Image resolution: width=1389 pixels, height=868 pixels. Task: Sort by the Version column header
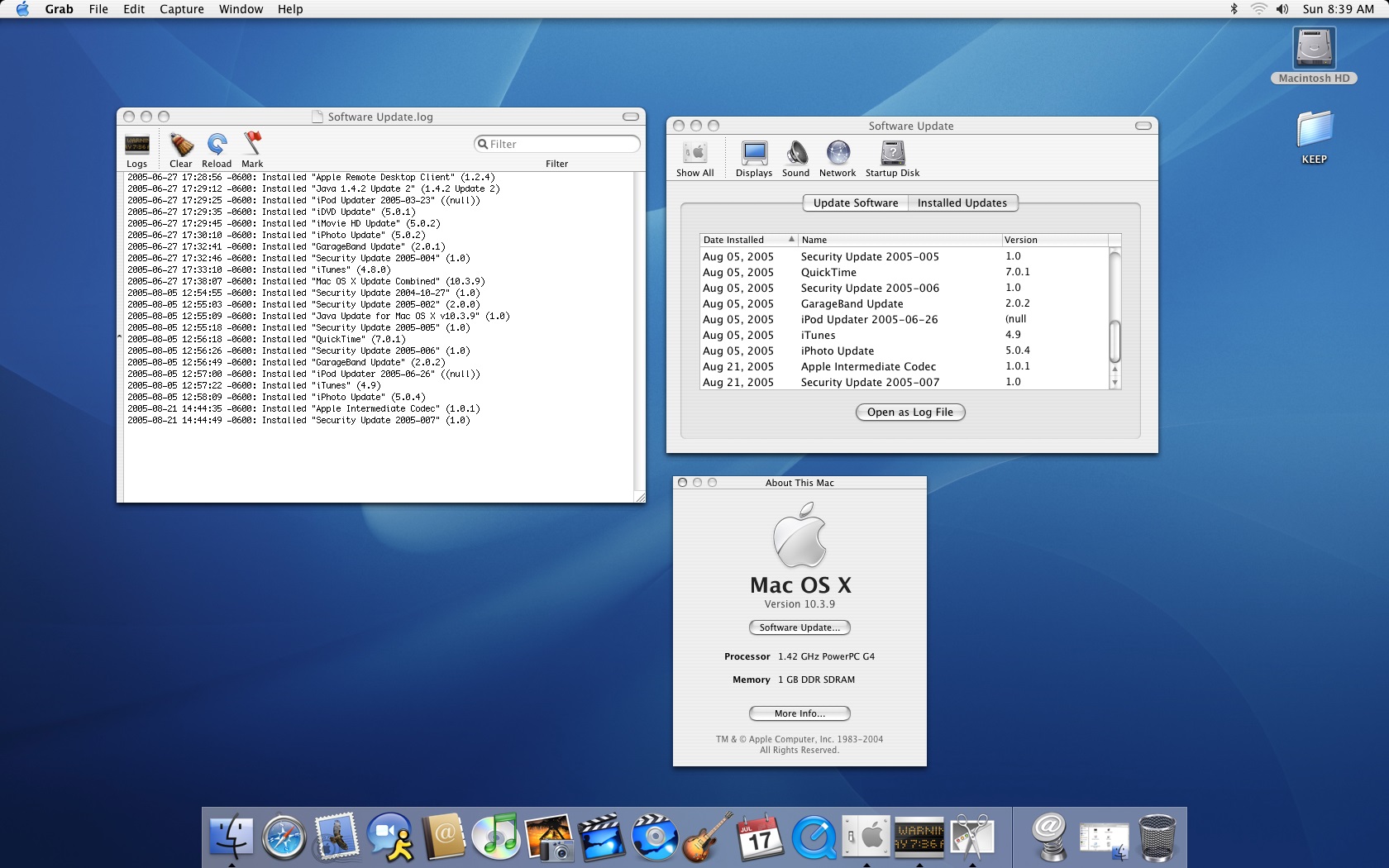(x=1055, y=240)
